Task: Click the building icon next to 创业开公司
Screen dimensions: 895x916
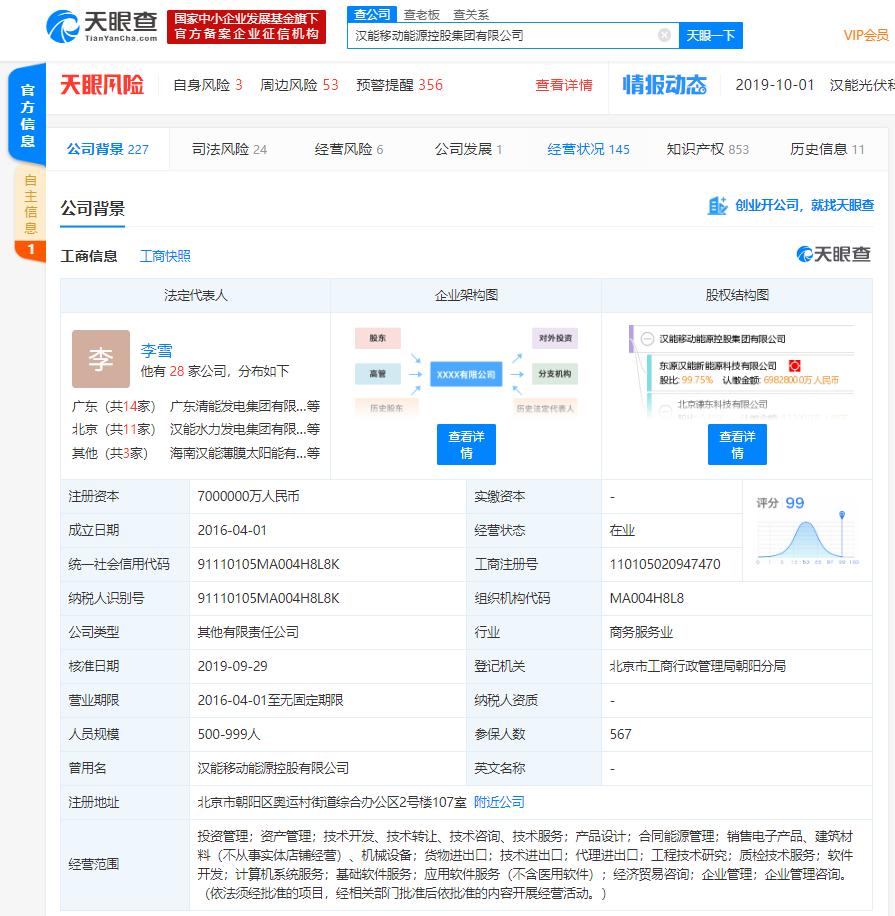Action: 717,206
